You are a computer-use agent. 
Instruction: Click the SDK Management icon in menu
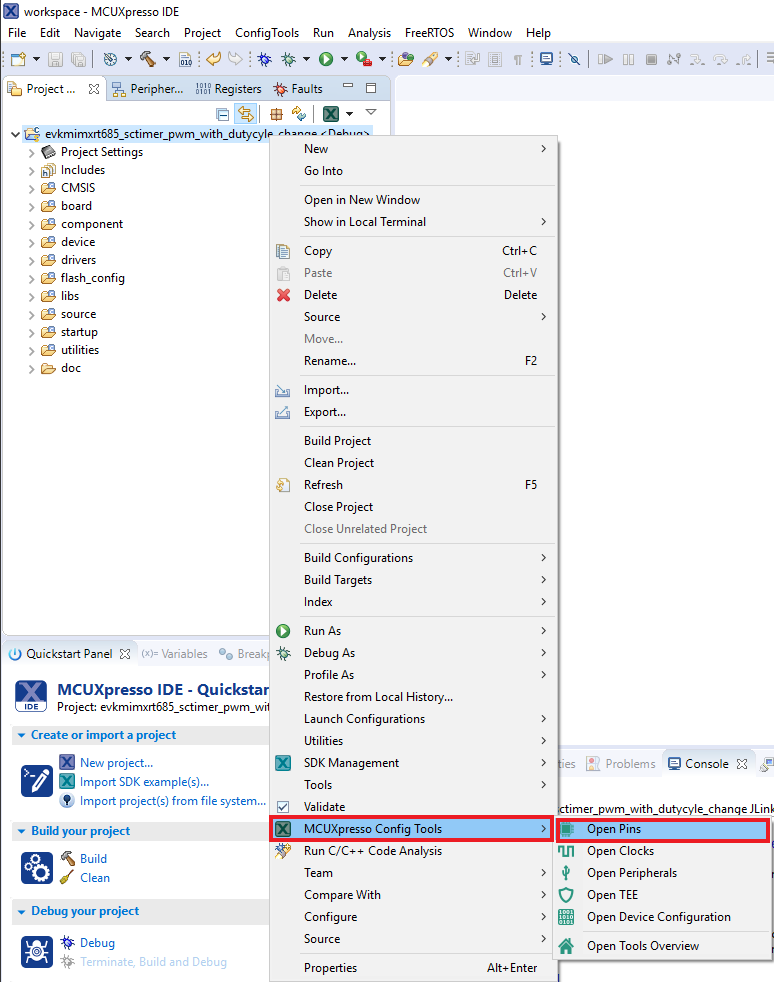[283, 763]
